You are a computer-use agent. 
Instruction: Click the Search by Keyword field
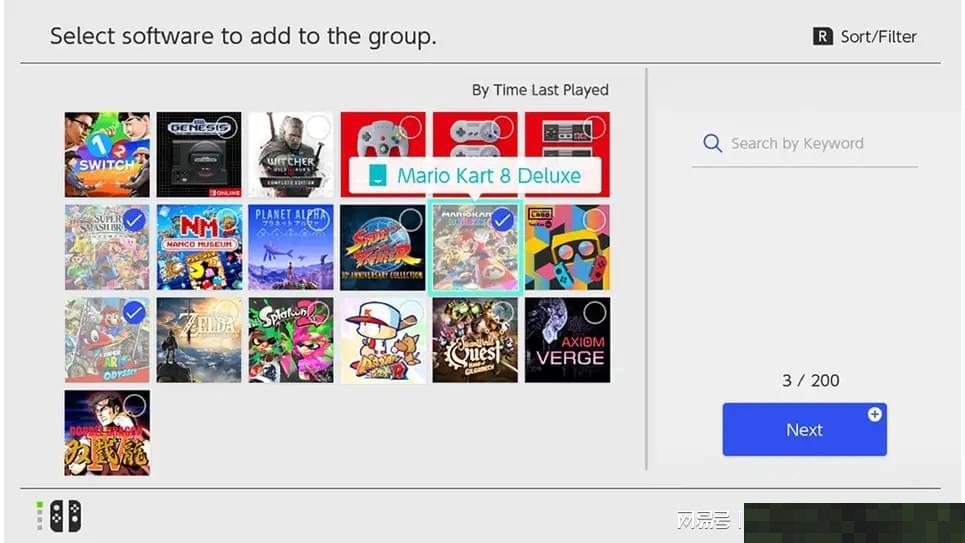(805, 144)
